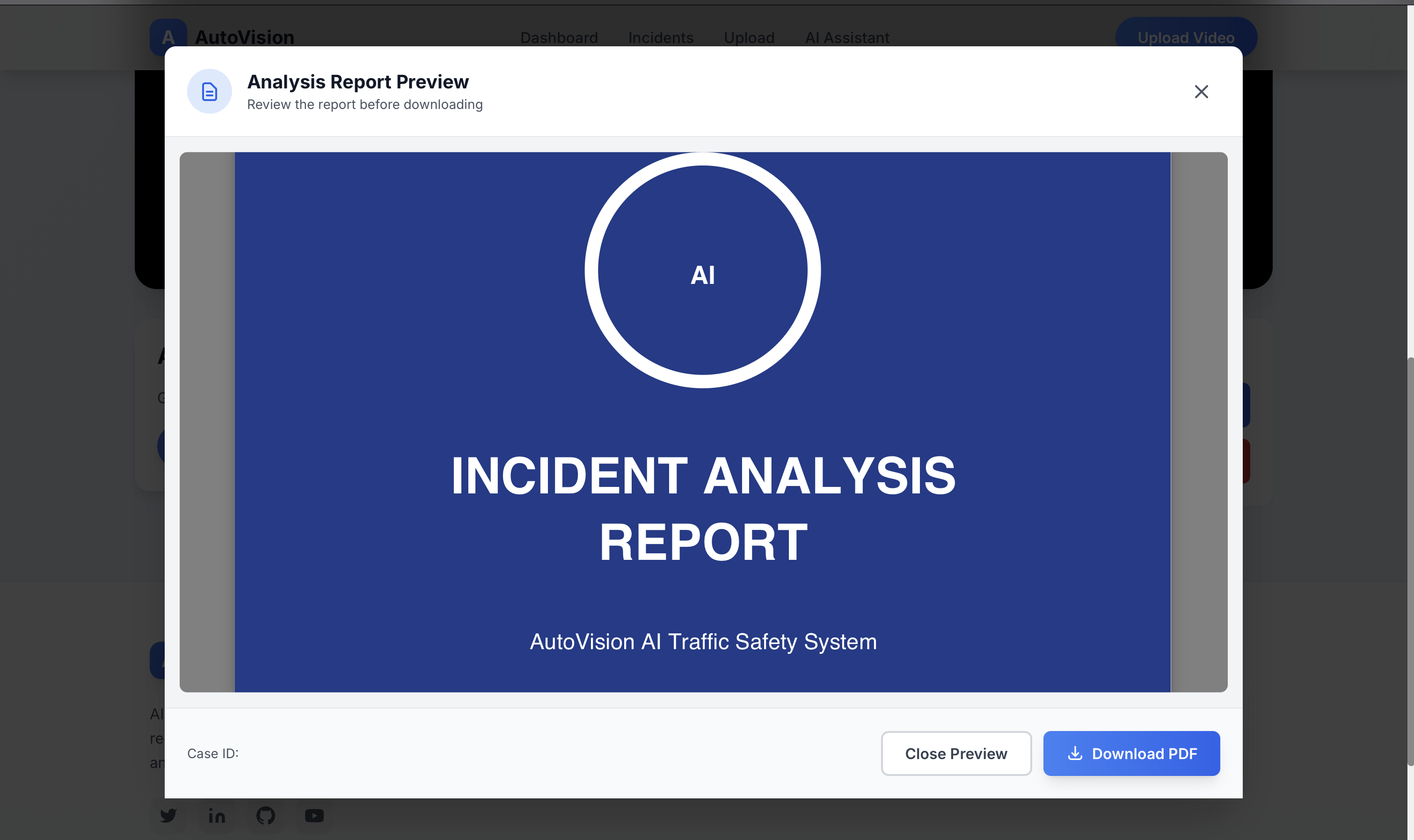This screenshot has height=840, width=1414.
Task: Click the Case ID label
Action: coord(213,753)
